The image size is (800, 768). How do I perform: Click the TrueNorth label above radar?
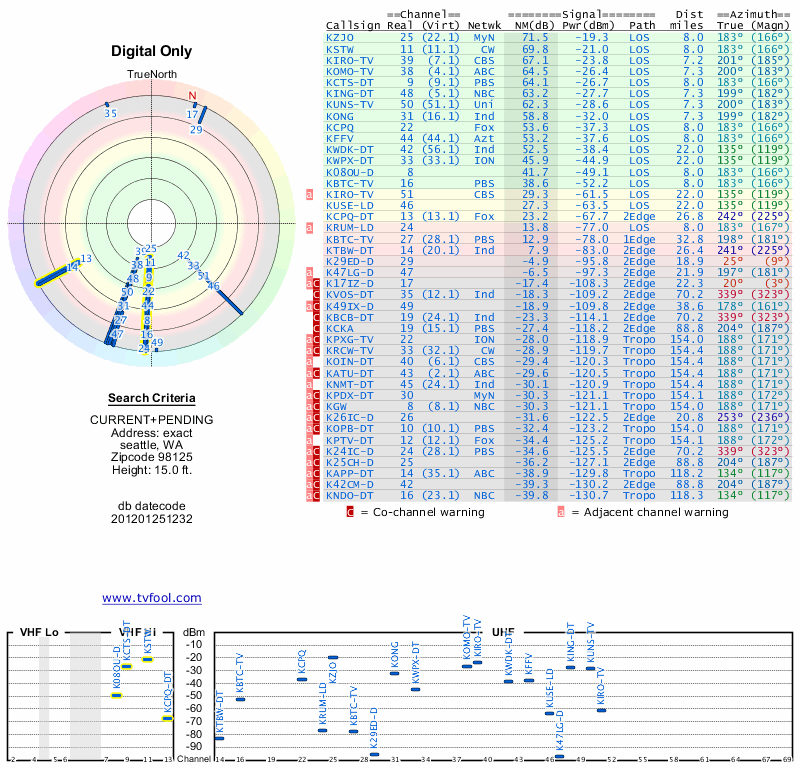[151, 75]
